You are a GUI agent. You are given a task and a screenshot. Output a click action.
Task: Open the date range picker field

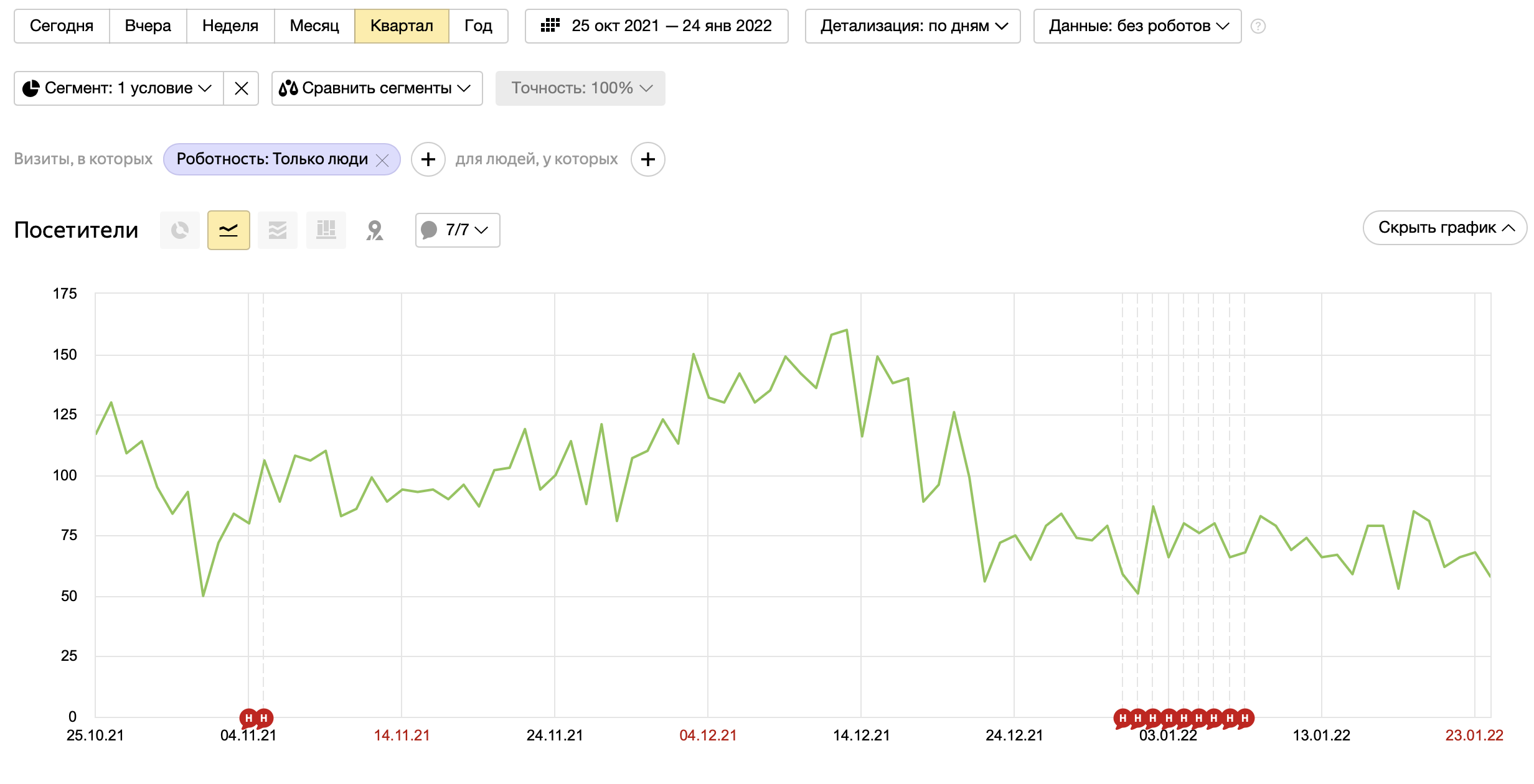pos(656,26)
